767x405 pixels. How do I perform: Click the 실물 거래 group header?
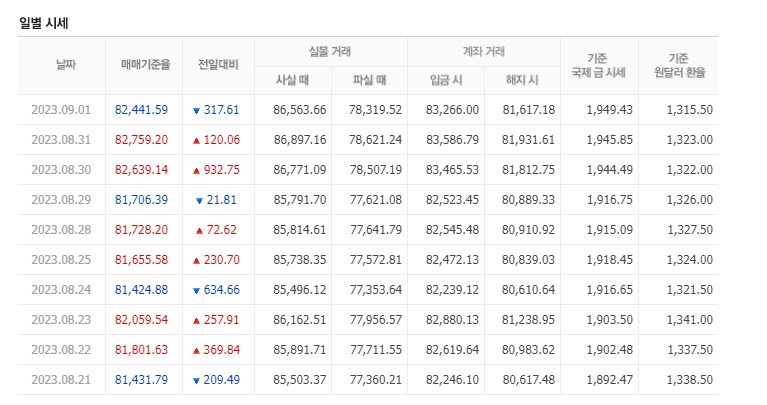tap(330, 51)
